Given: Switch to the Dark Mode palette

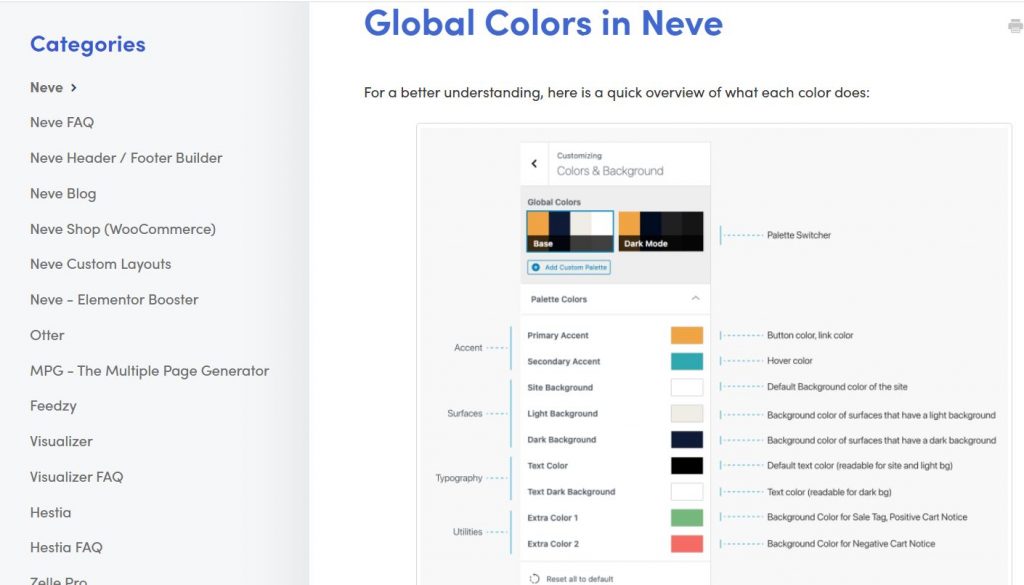Looking at the screenshot, I should 660,231.
